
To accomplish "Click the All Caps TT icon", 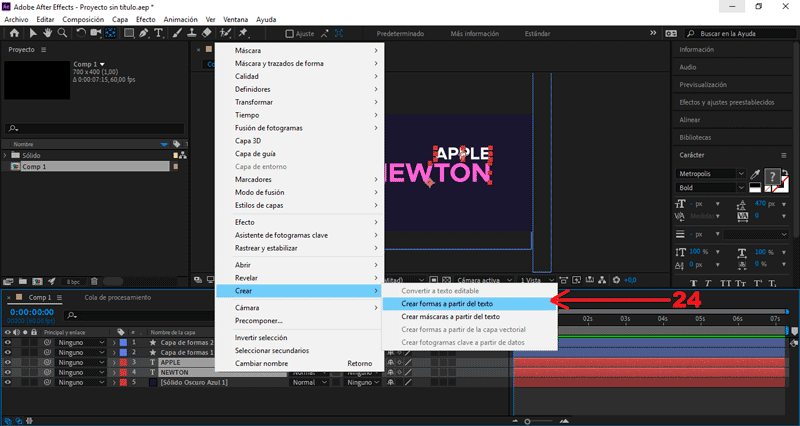I will [726, 284].
